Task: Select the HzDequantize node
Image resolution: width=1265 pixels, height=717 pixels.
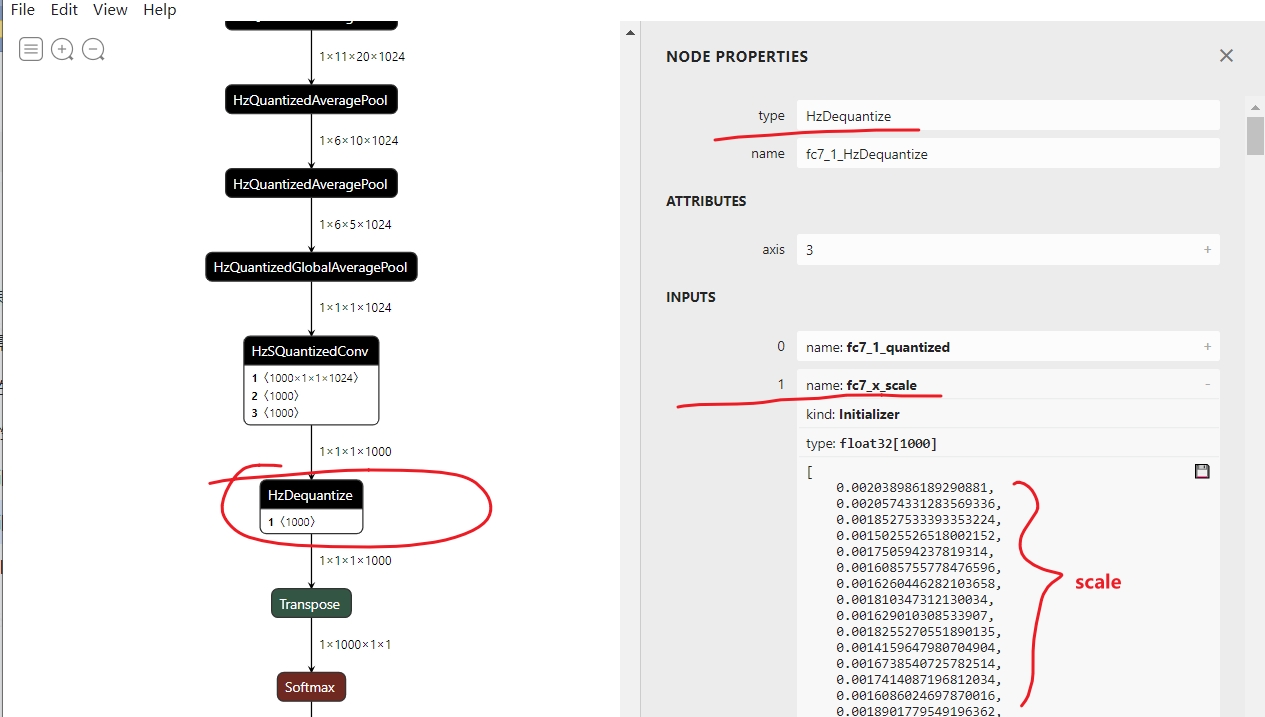Action: pos(310,495)
